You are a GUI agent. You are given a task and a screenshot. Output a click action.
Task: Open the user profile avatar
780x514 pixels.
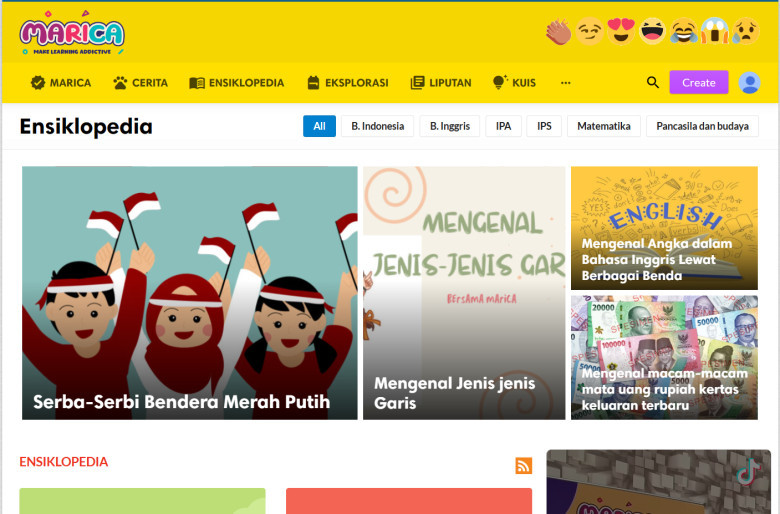coord(749,83)
